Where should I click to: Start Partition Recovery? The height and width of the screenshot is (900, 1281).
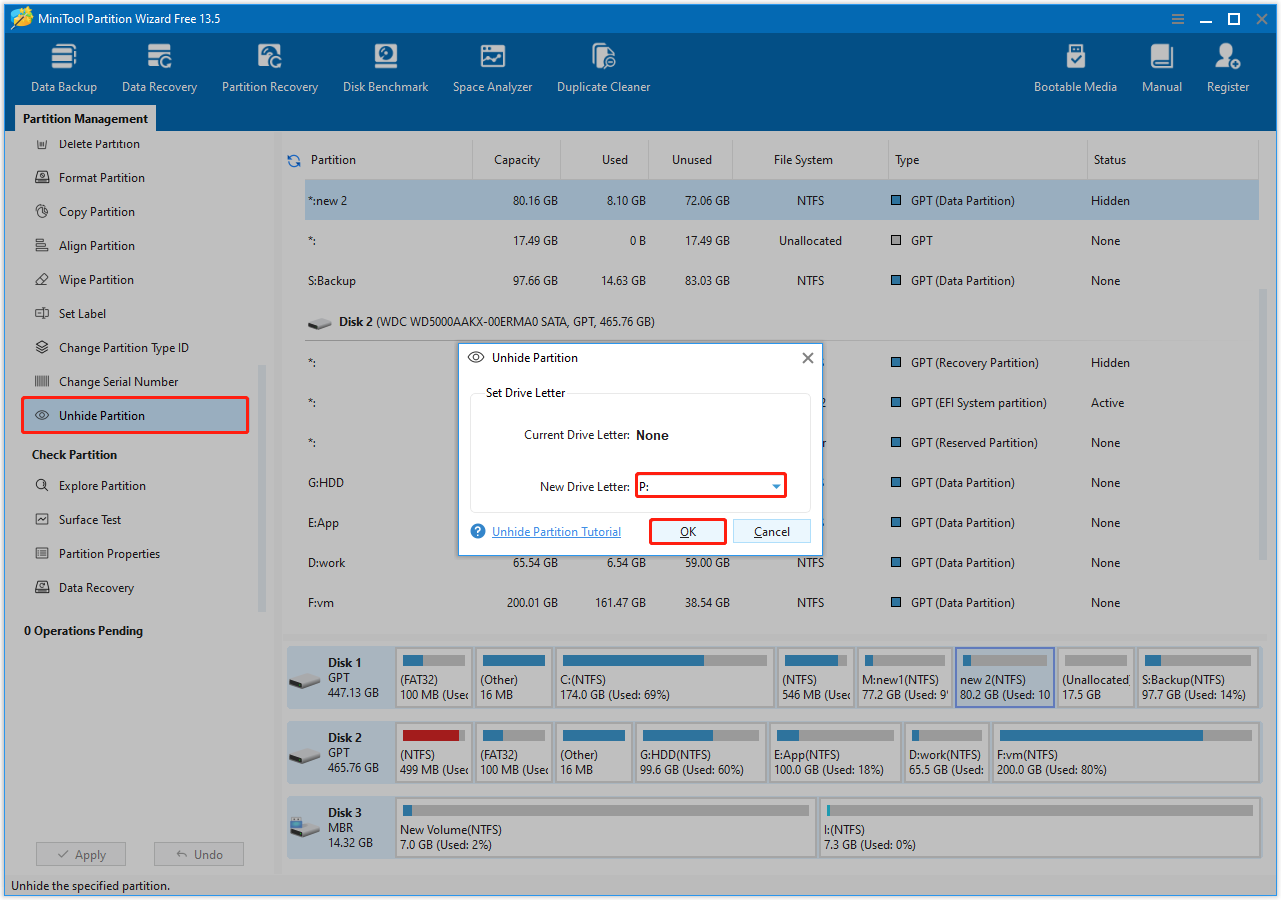coord(269,66)
